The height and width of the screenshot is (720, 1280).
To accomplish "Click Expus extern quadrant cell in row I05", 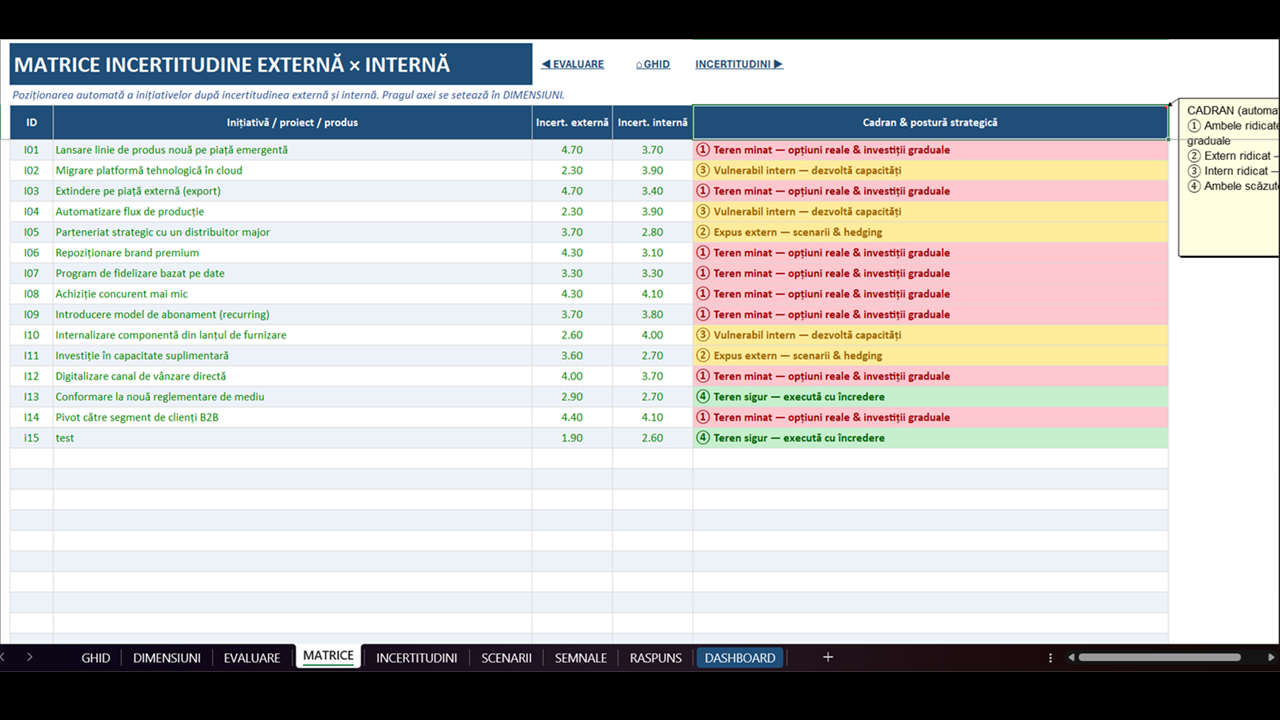I will (x=930, y=232).
